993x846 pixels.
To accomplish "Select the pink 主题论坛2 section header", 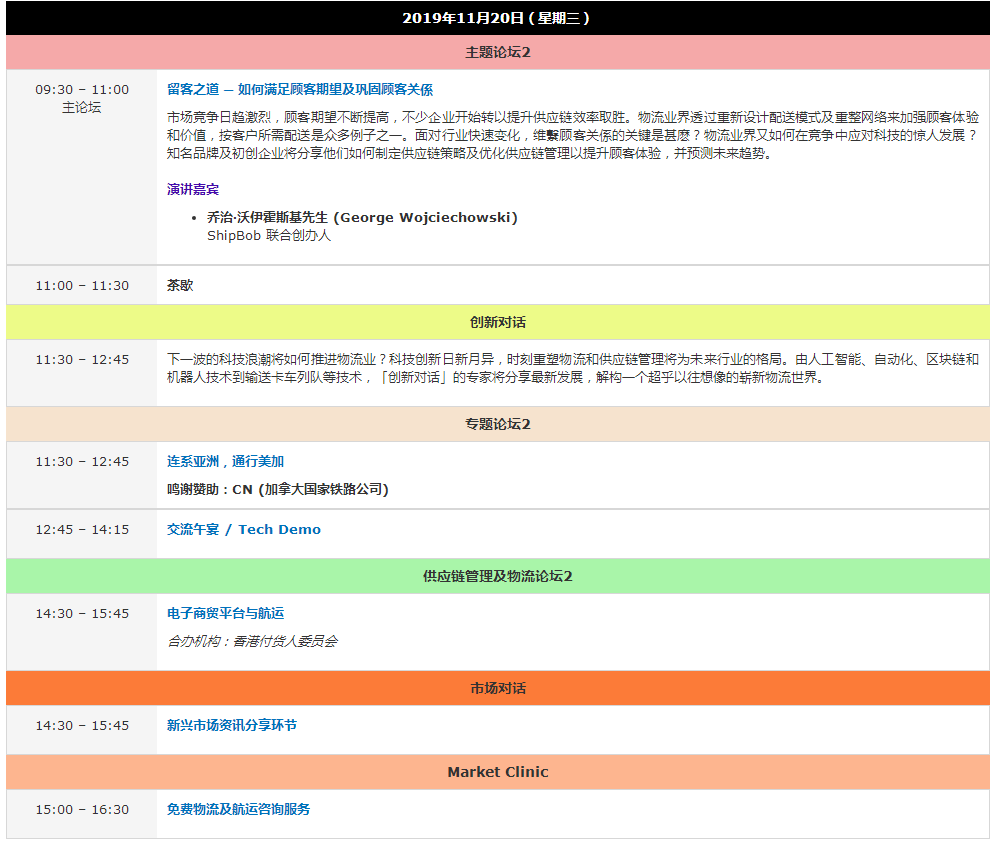I will click(x=497, y=52).
